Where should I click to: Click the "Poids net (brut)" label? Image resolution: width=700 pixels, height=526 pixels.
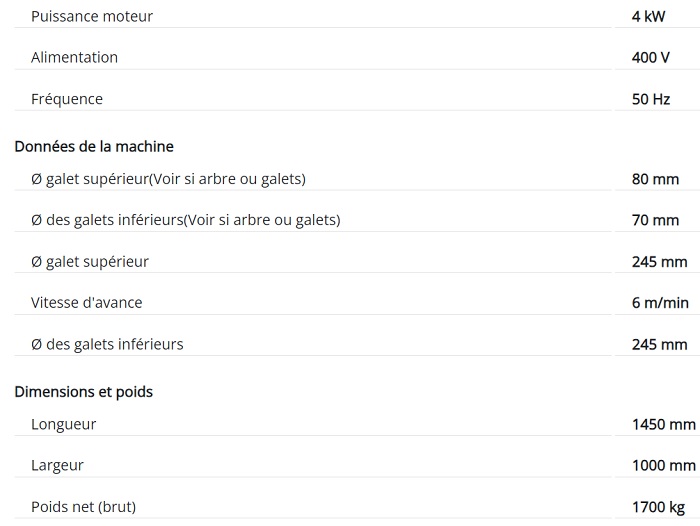point(83,507)
